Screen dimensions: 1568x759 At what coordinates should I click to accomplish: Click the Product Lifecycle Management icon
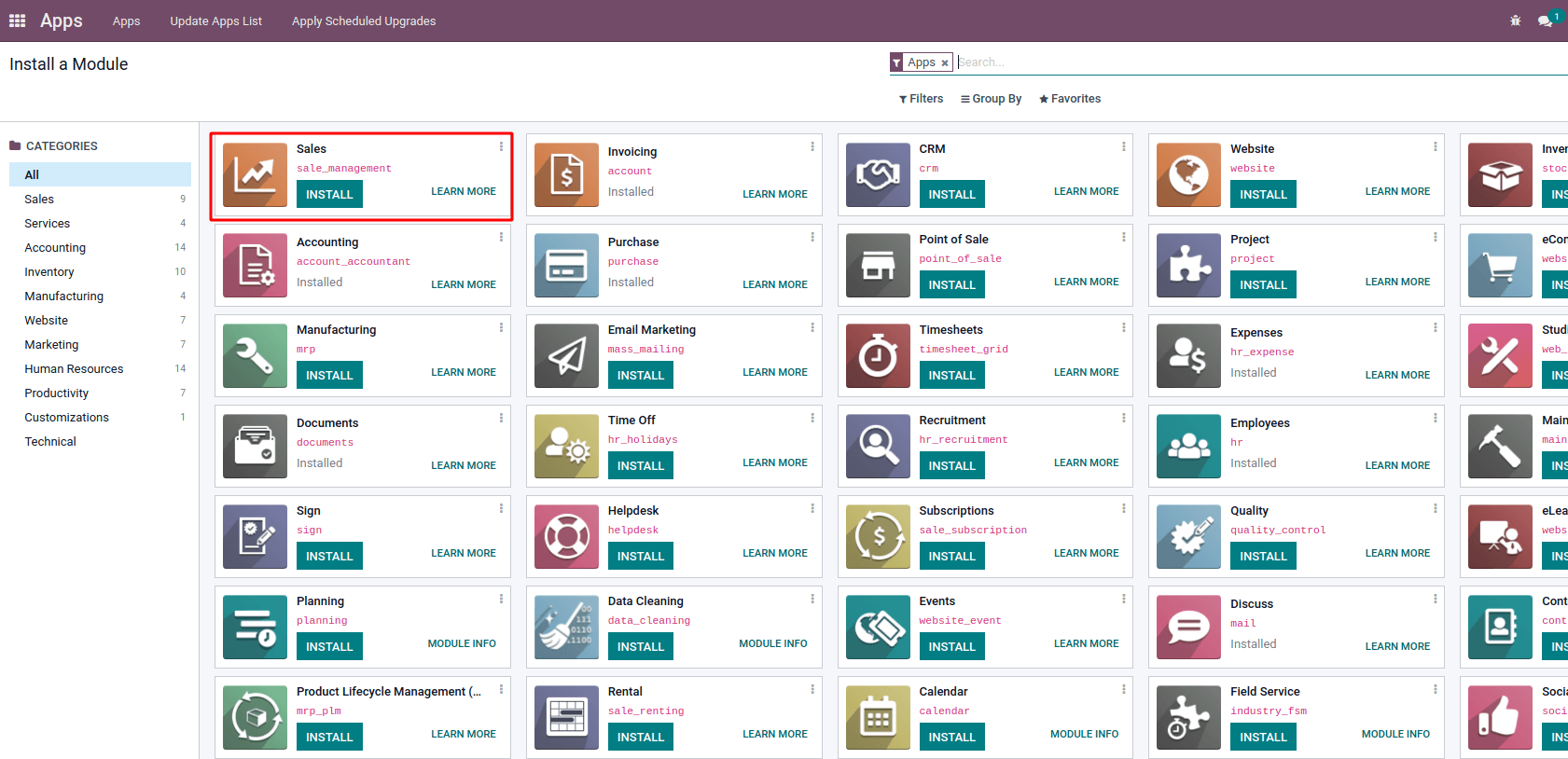click(x=256, y=717)
